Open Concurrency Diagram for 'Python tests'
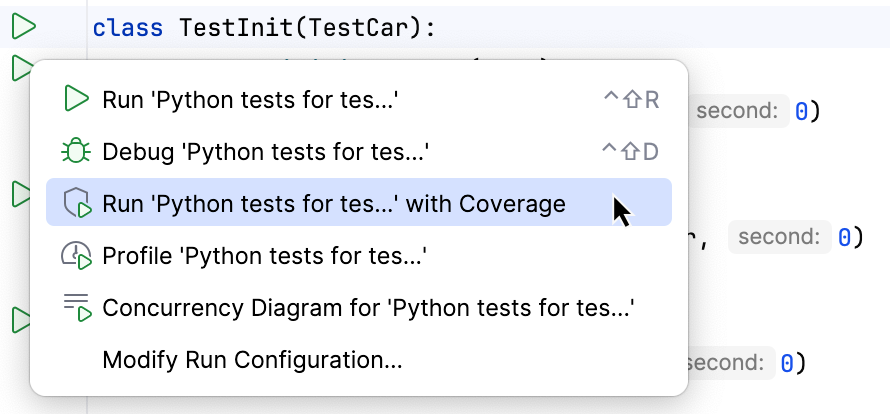 pyautogui.click(x=369, y=307)
